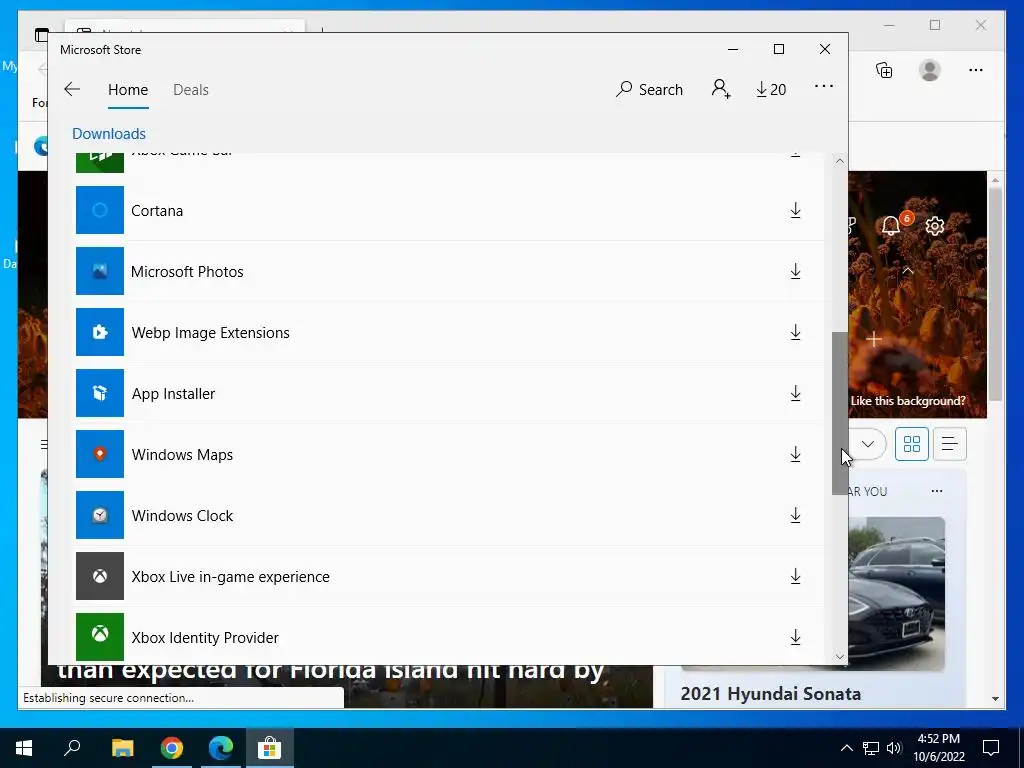Add a quick link with plus button

[x=874, y=340]
